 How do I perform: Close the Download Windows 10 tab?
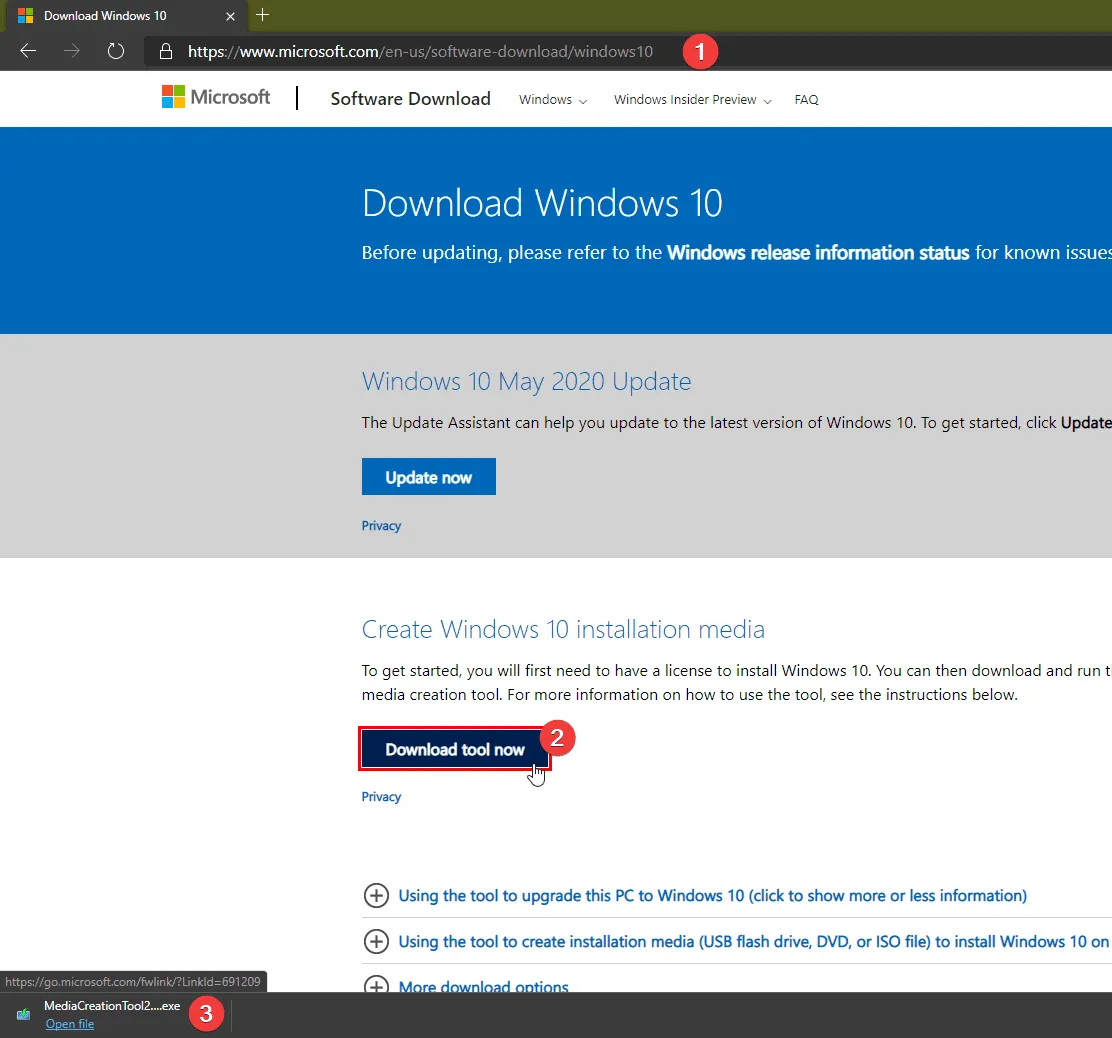230,16
